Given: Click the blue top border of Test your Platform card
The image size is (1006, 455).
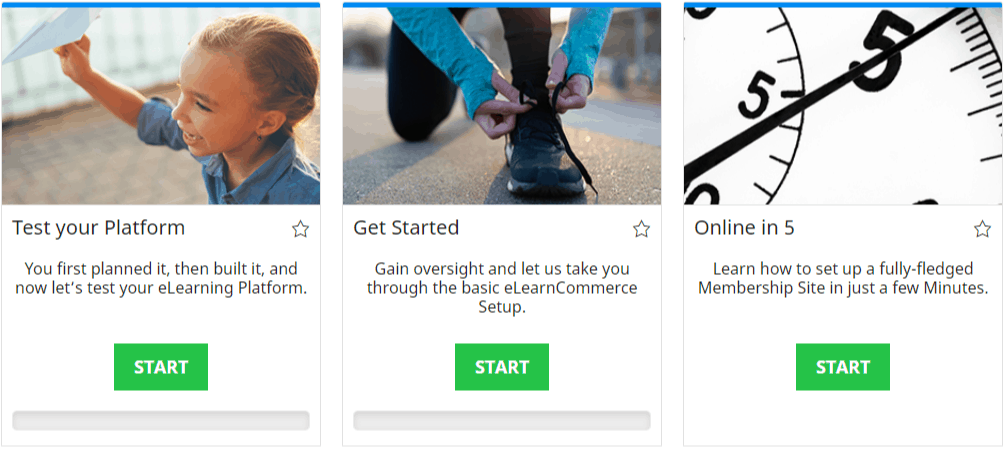Looking at the screenshot, I should tap(161, 4).
